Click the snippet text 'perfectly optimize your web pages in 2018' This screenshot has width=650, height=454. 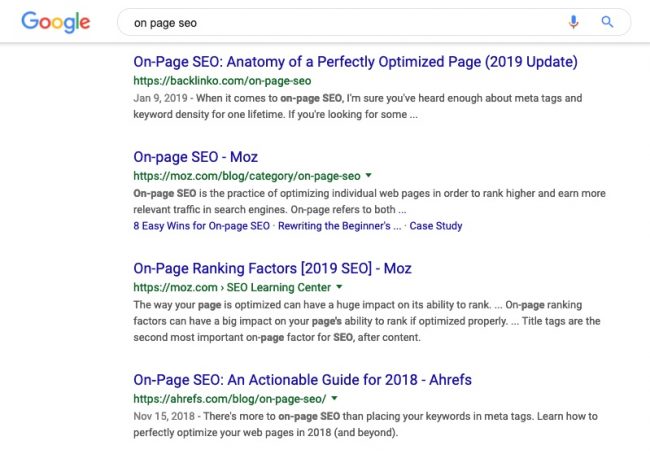point(232,432)
